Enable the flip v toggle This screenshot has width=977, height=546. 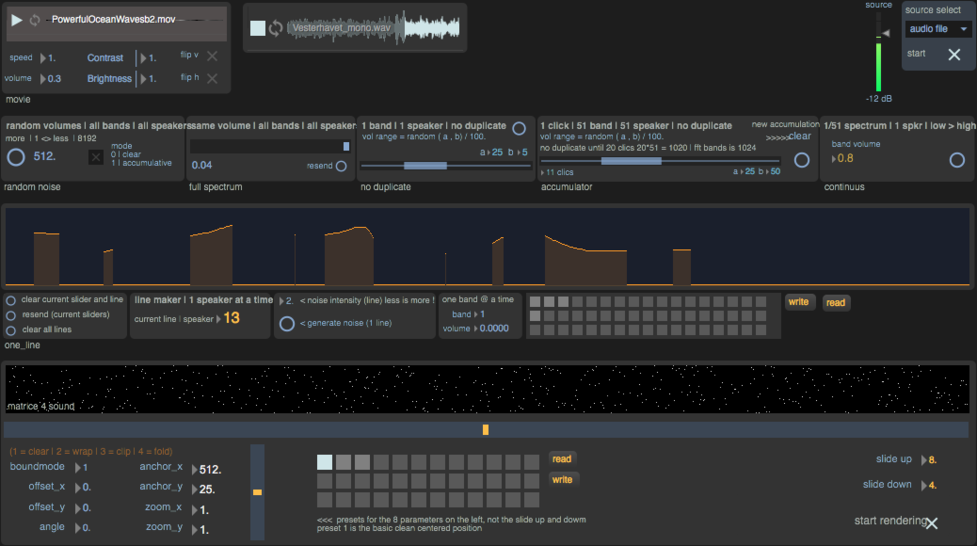212,57
